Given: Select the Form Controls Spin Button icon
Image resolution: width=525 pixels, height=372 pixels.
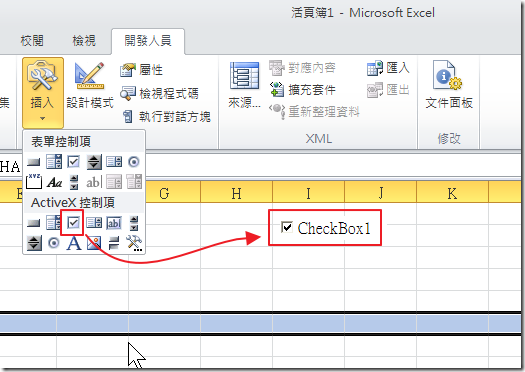Looking at the screenshot, I should 94,162.
